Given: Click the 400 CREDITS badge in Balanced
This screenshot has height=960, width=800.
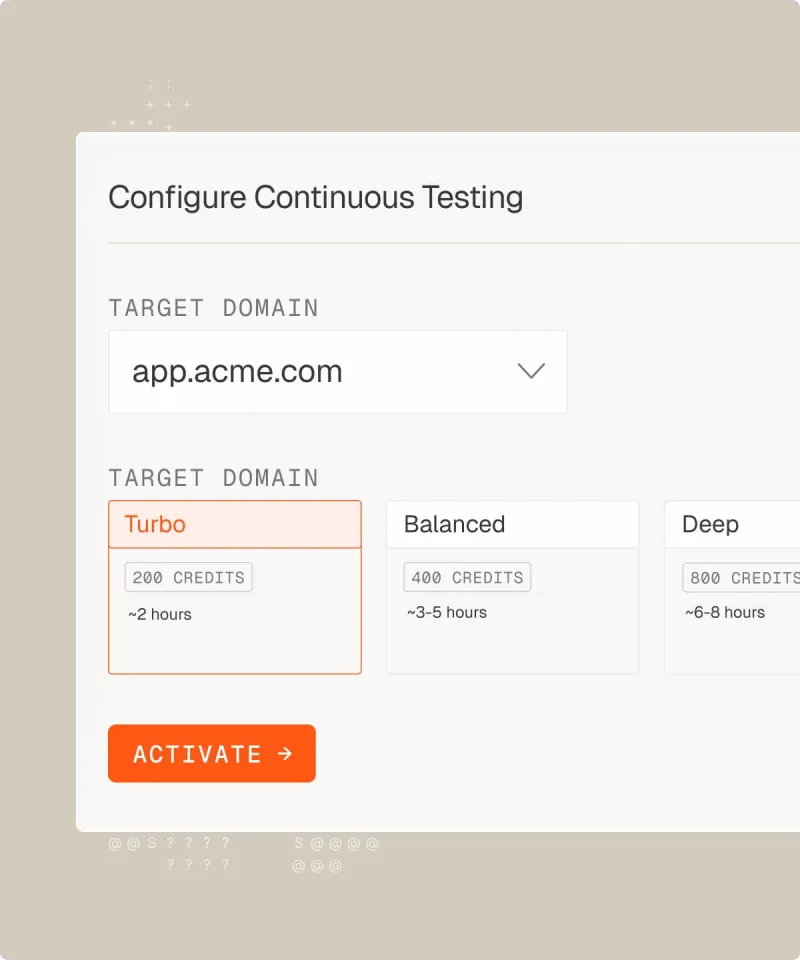Looking at the screenshot, I should 467,577.
